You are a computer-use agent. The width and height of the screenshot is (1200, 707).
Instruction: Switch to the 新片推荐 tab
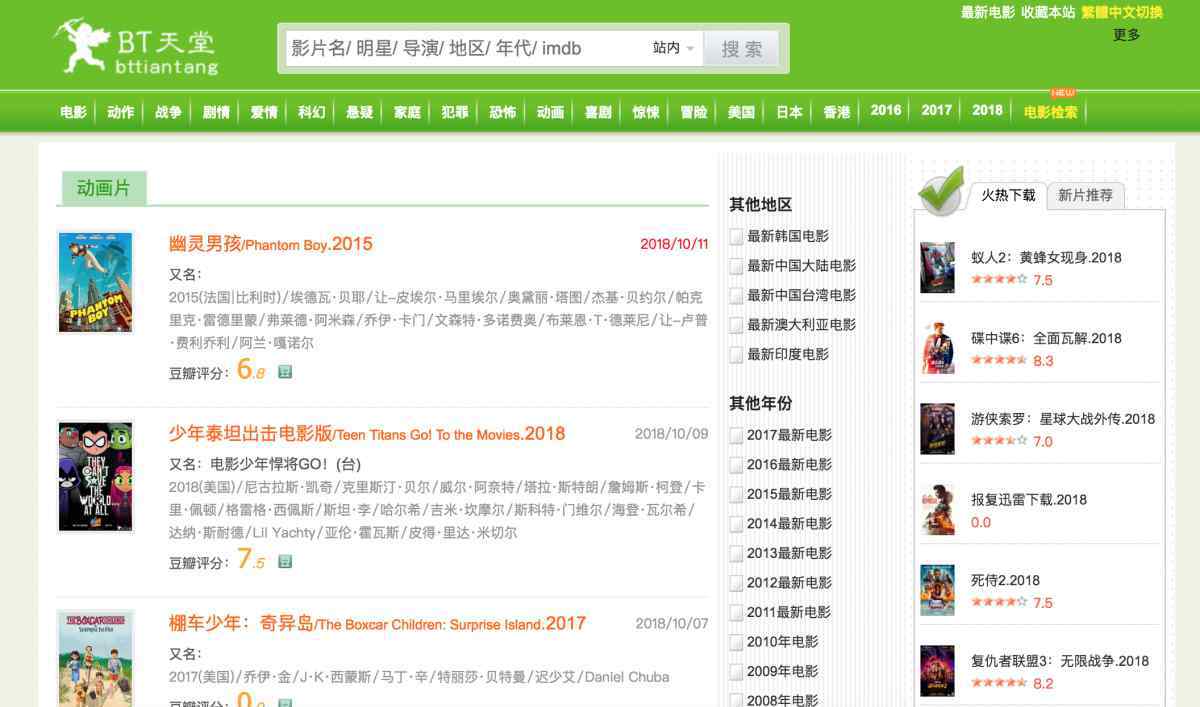point(1085,195)
